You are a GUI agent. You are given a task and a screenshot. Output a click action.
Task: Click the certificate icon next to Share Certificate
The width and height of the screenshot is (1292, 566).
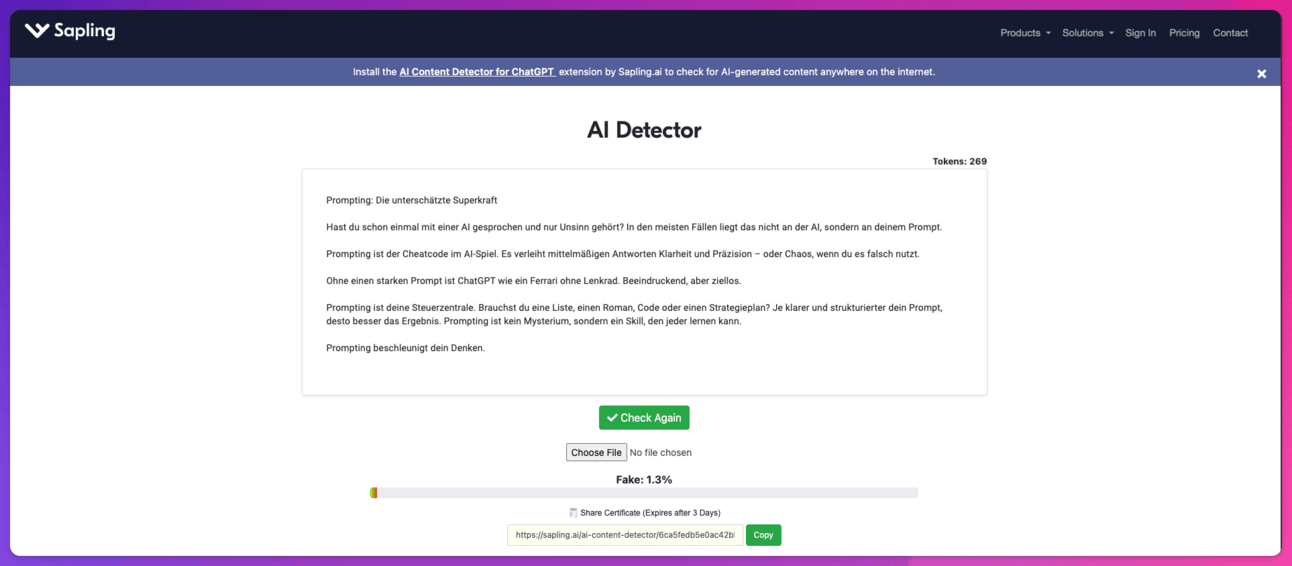click(x=573, y=513)
